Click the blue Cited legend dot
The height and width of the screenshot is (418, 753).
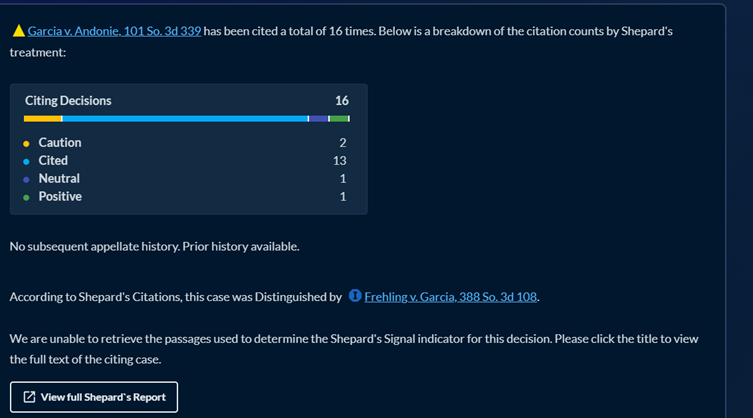[26, 161]
